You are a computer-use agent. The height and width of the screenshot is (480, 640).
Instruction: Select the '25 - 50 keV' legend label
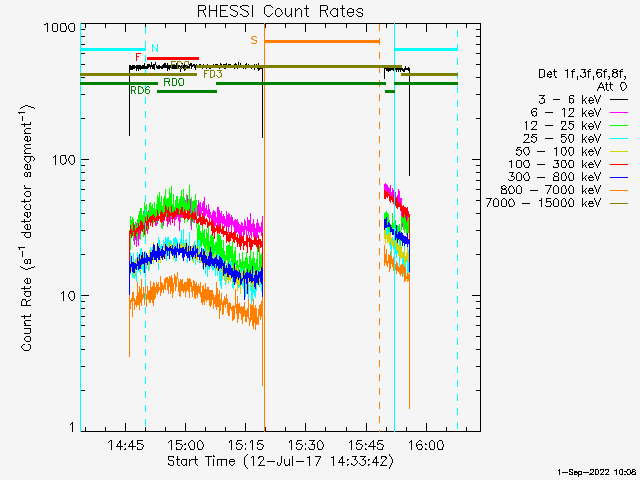(562, 138)
